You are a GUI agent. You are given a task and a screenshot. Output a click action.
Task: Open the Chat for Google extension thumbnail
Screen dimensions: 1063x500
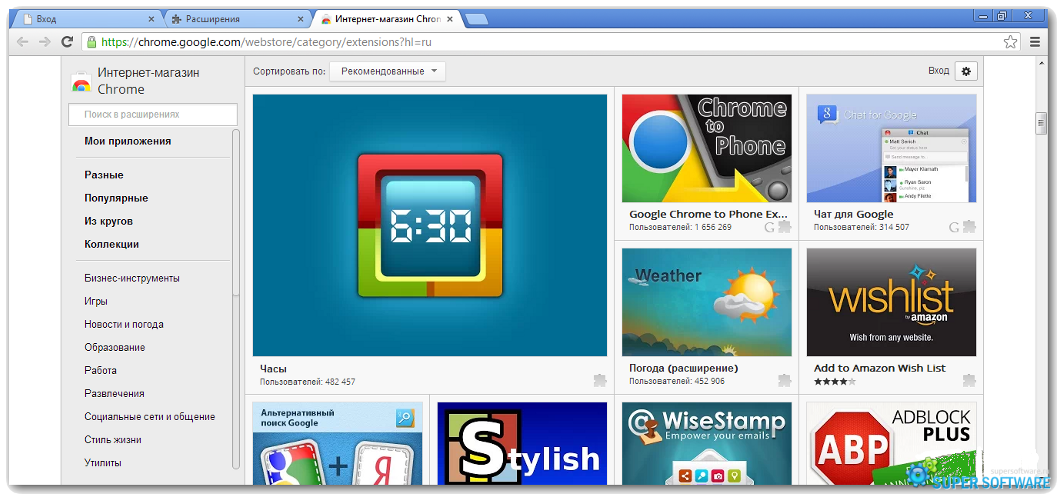tap(891, 148)
